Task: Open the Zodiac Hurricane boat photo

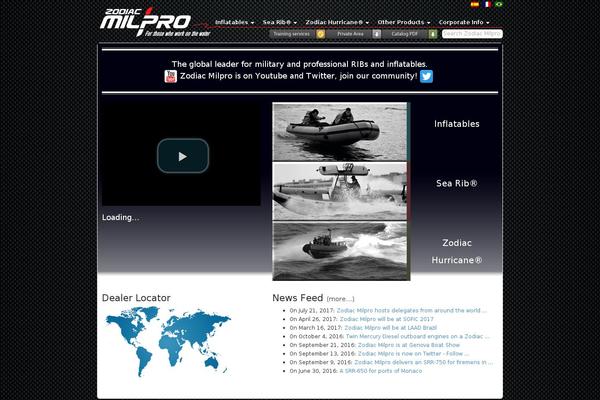Action: point(340,251)
